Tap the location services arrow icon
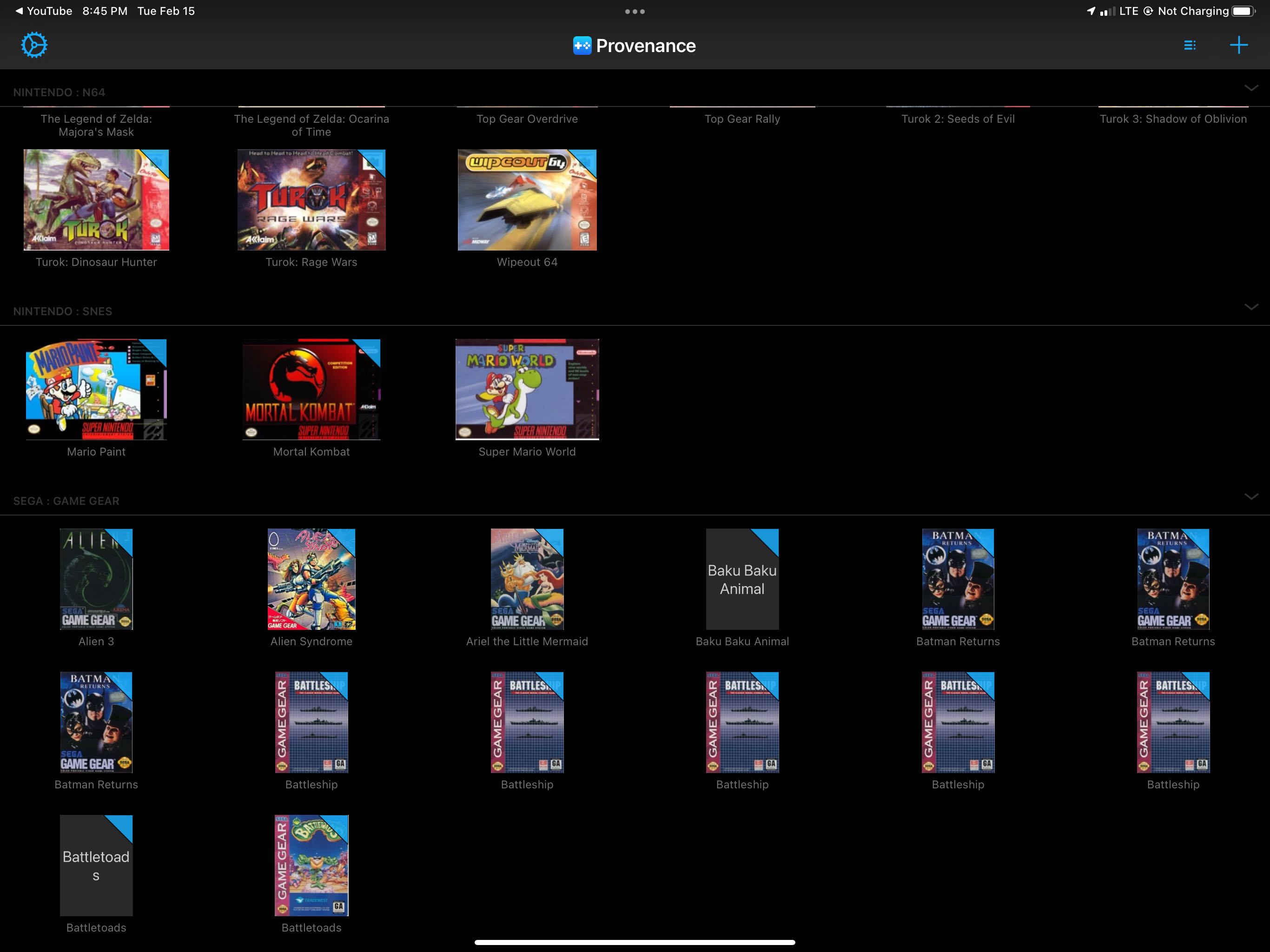Screen dimensions: 1270x952 1091,11
